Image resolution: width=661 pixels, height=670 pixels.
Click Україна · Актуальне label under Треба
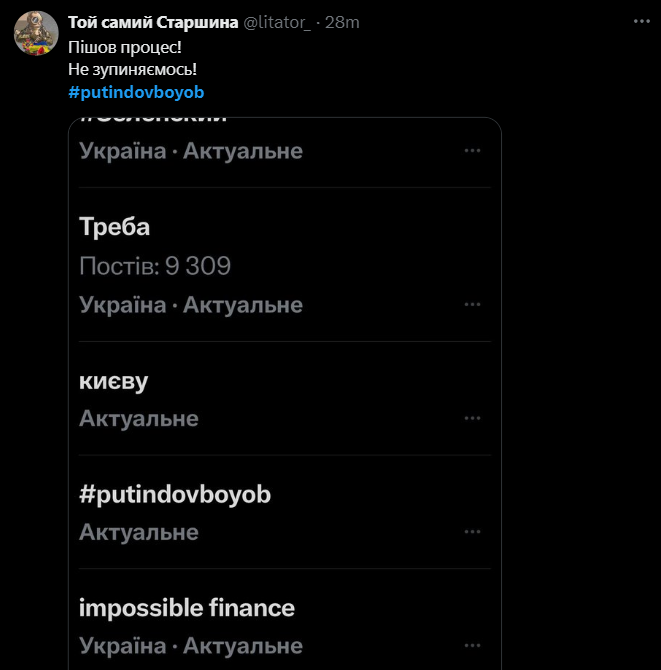190,304
